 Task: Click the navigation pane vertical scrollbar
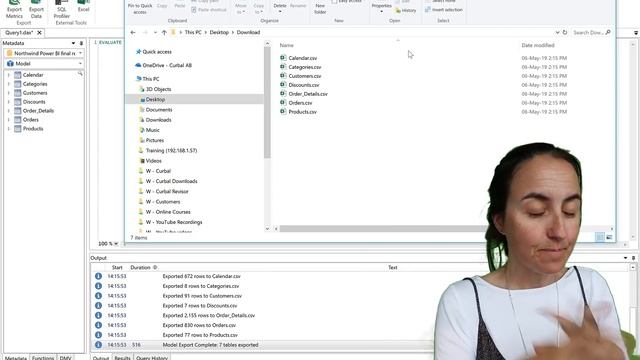(267, 102)
